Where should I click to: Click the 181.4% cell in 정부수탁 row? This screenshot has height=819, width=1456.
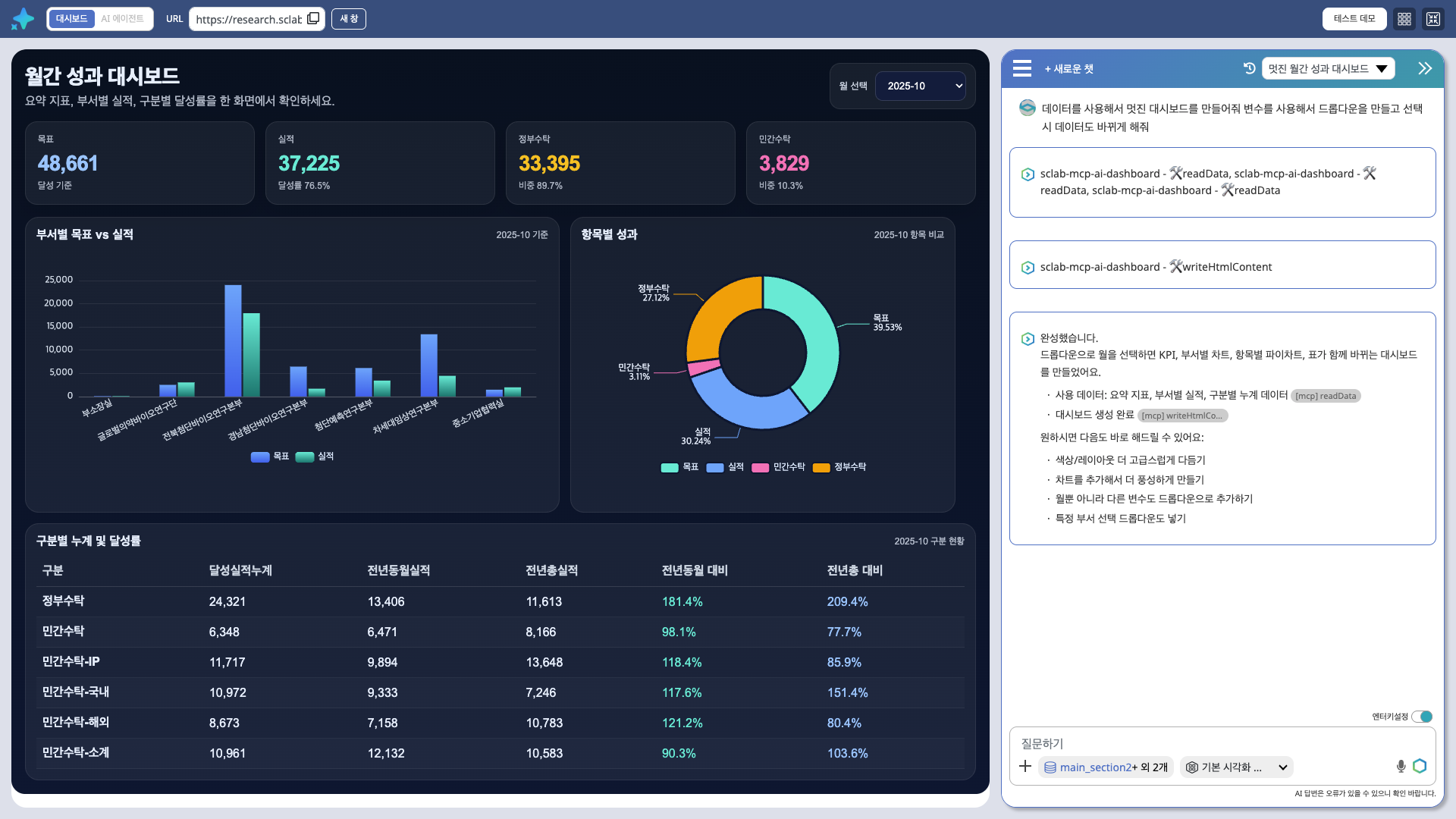click(682, 601)
